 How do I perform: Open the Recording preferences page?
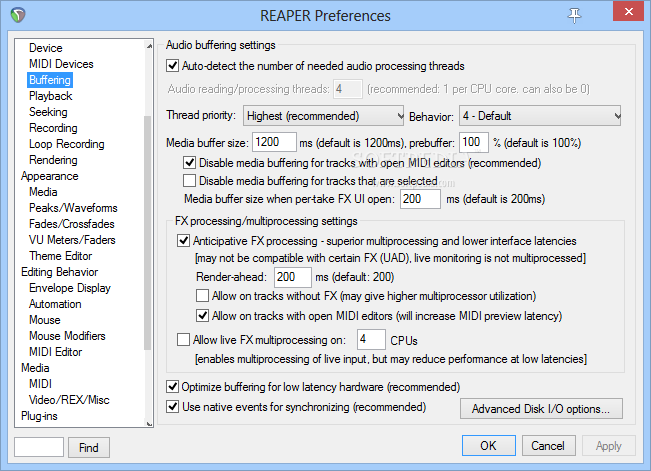(53, 128)
